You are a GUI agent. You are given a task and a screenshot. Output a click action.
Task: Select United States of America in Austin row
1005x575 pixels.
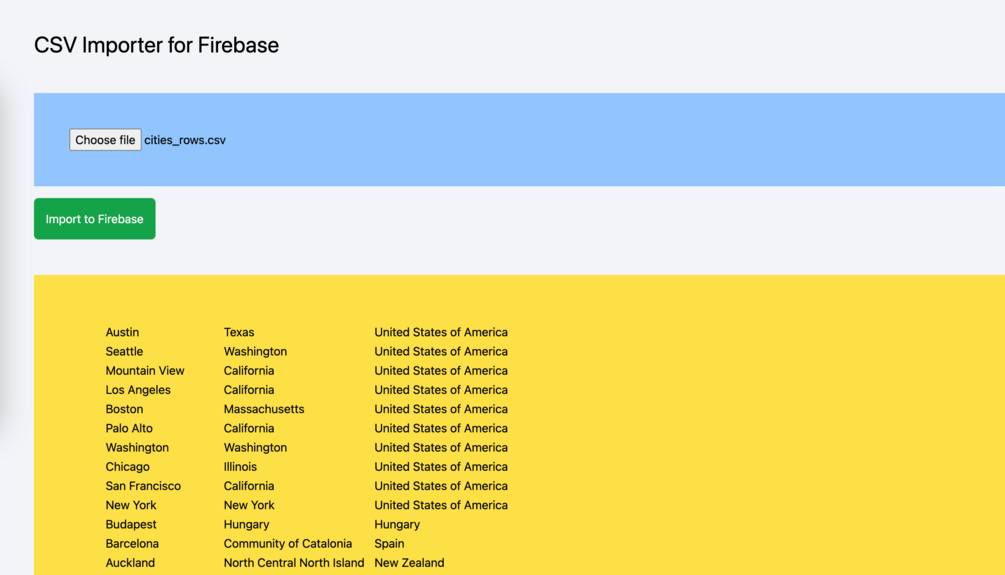441,332
